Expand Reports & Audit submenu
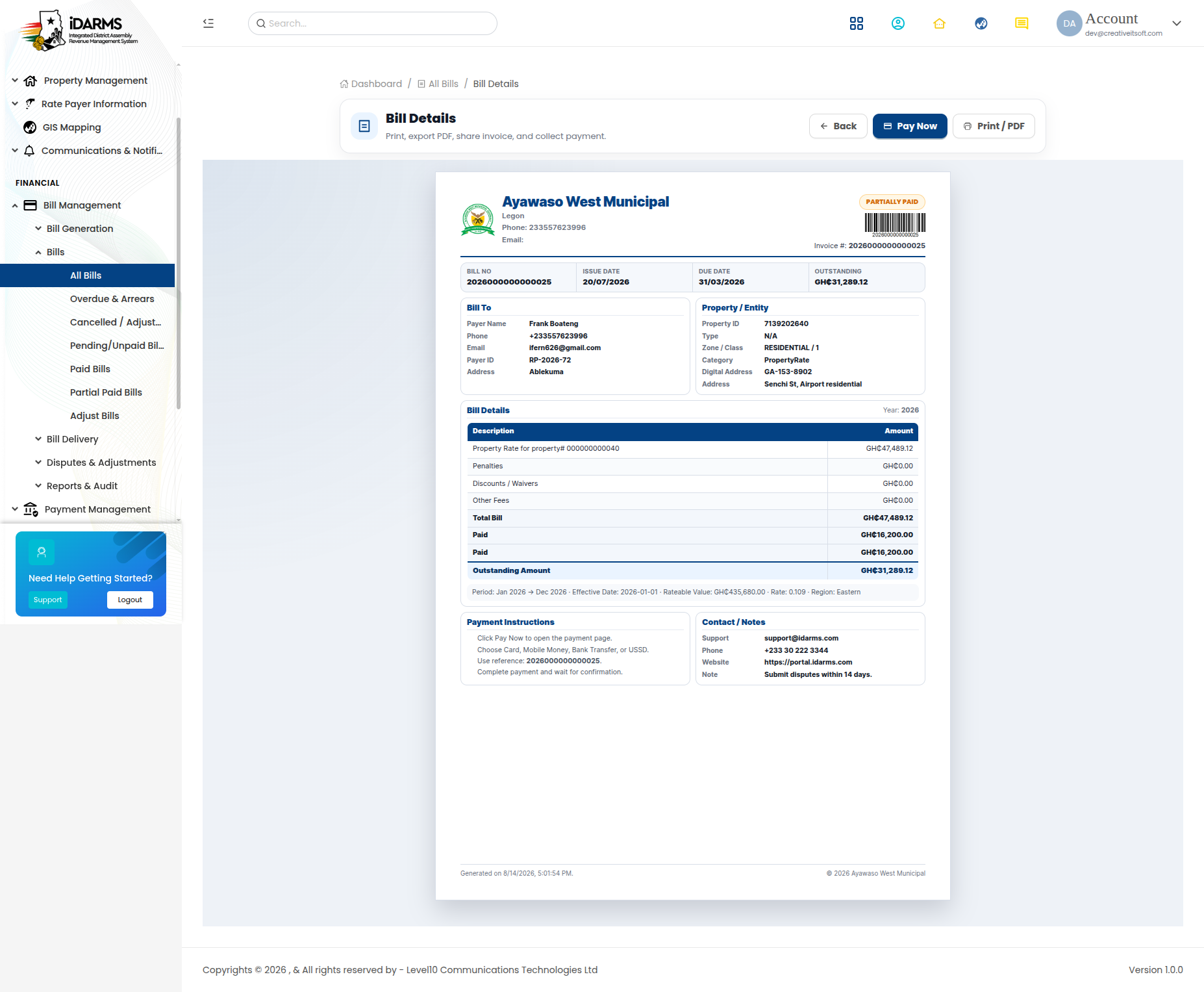1204x992 pixels. coord(38,486)
